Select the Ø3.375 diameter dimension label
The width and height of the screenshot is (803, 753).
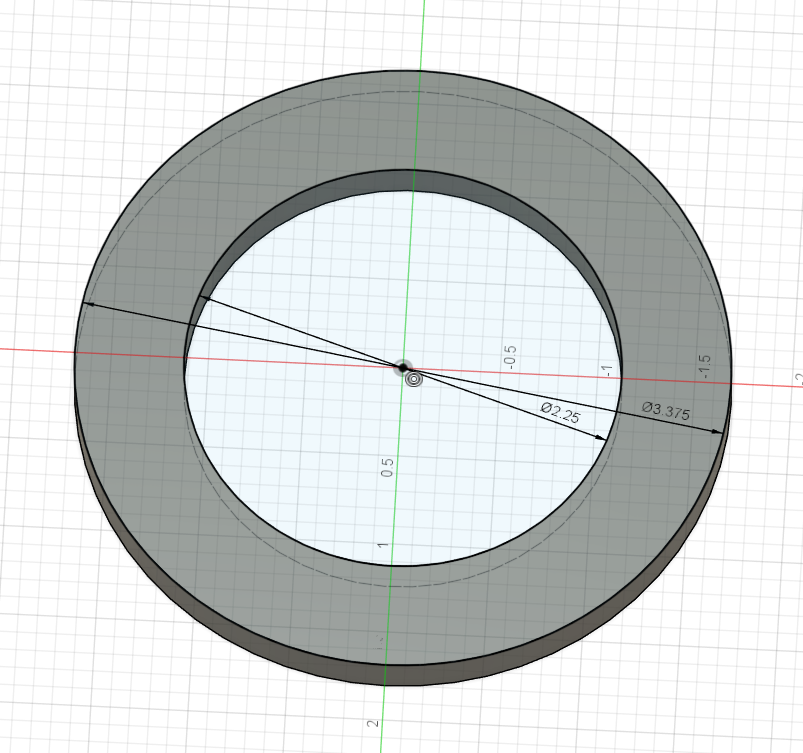tap(666, 411)
